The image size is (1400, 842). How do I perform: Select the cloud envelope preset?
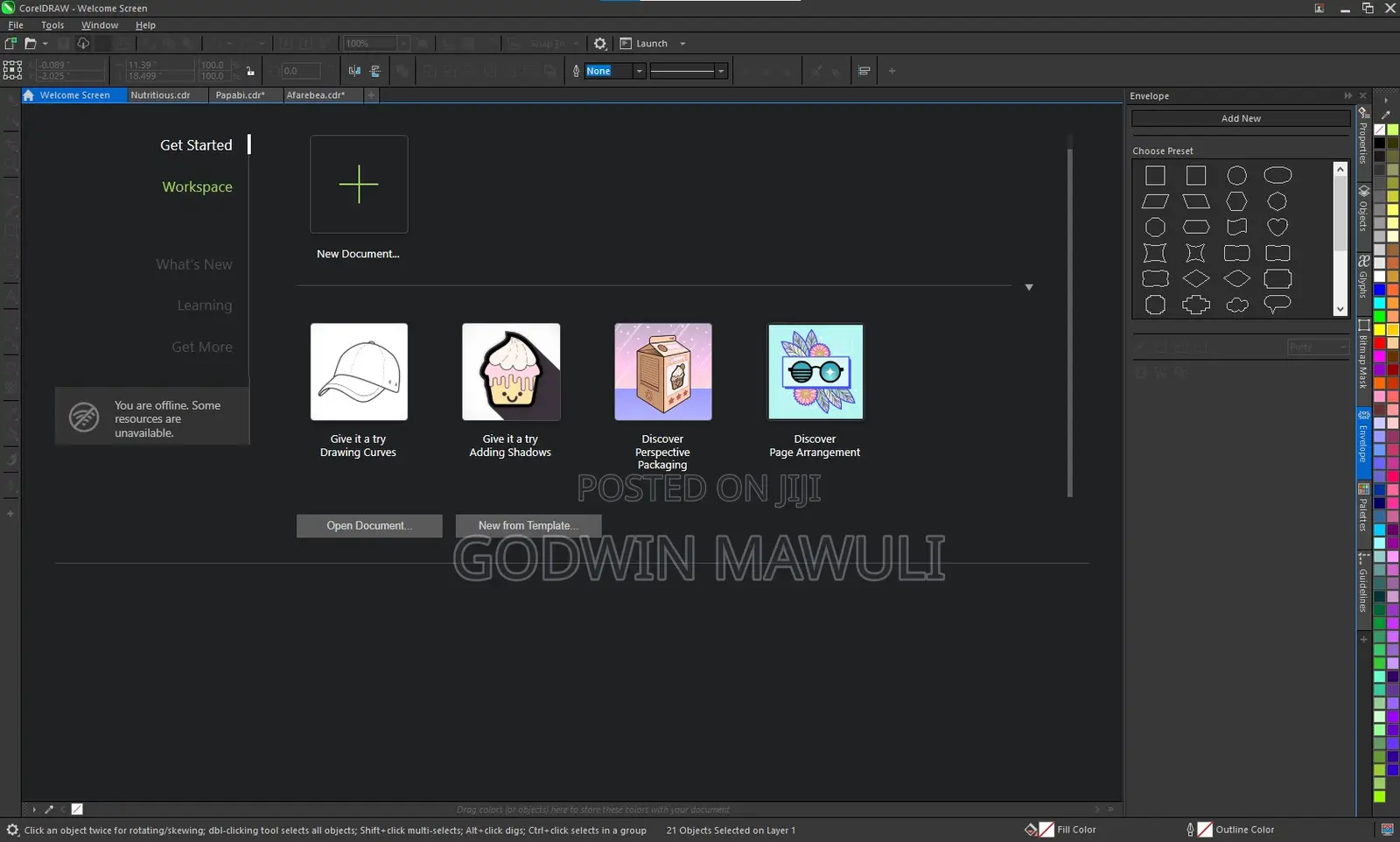(x=1236, y=305)
